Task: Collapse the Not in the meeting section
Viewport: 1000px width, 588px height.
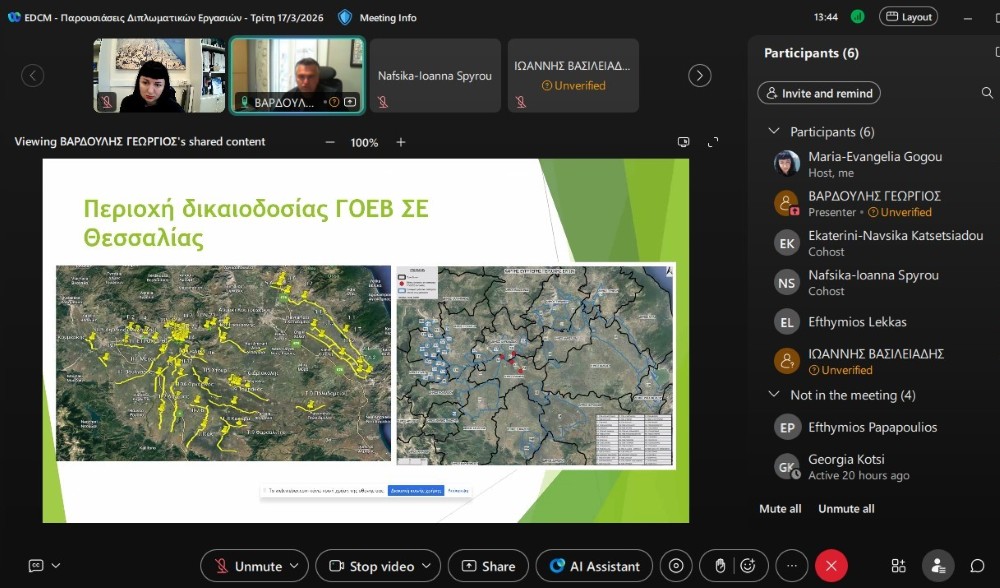Action: coord(773,395)
